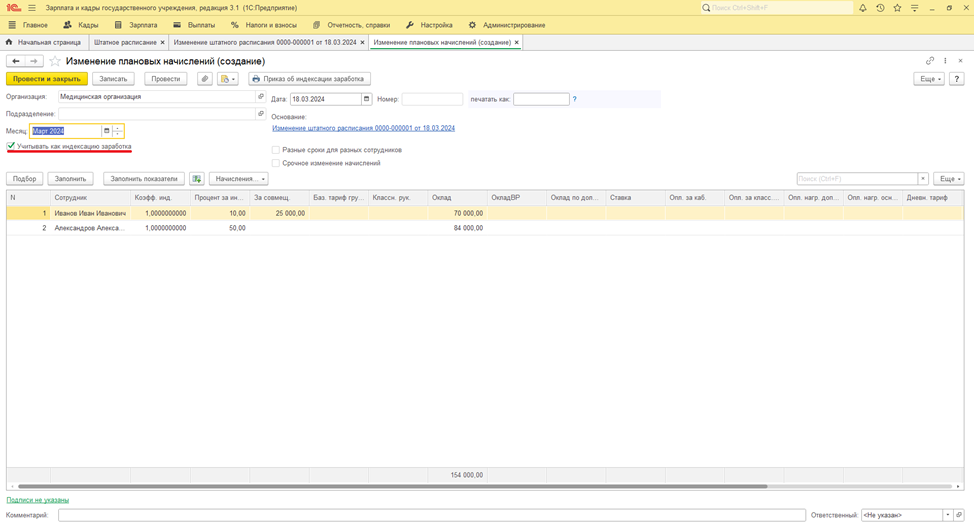
Task: Open the table Еще dropdown
Action: click(x=949, y=179)
